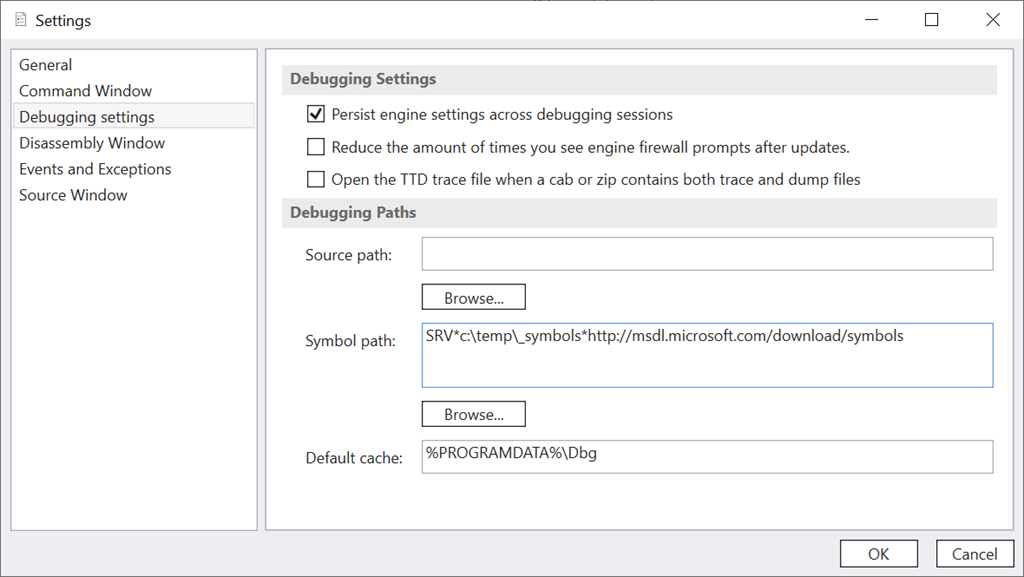Click into the Symbol path text box
Image resolution: width=1024 pixels, height=577 pixels.
point(707,360)
